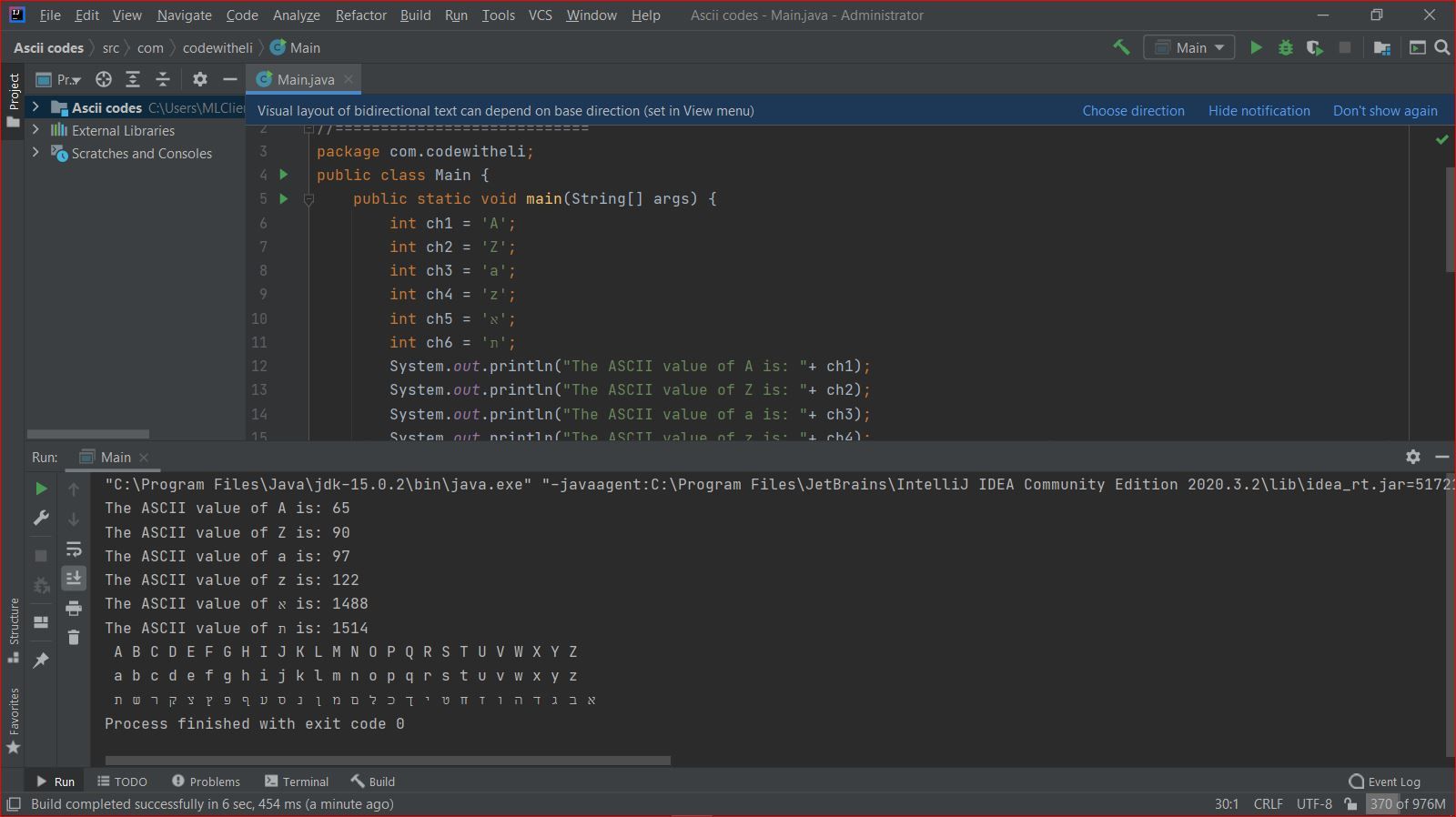This screenshot has height=817, width=1456.
Task: Click the console horizontal scrollbar
Action: coord(388,761)
